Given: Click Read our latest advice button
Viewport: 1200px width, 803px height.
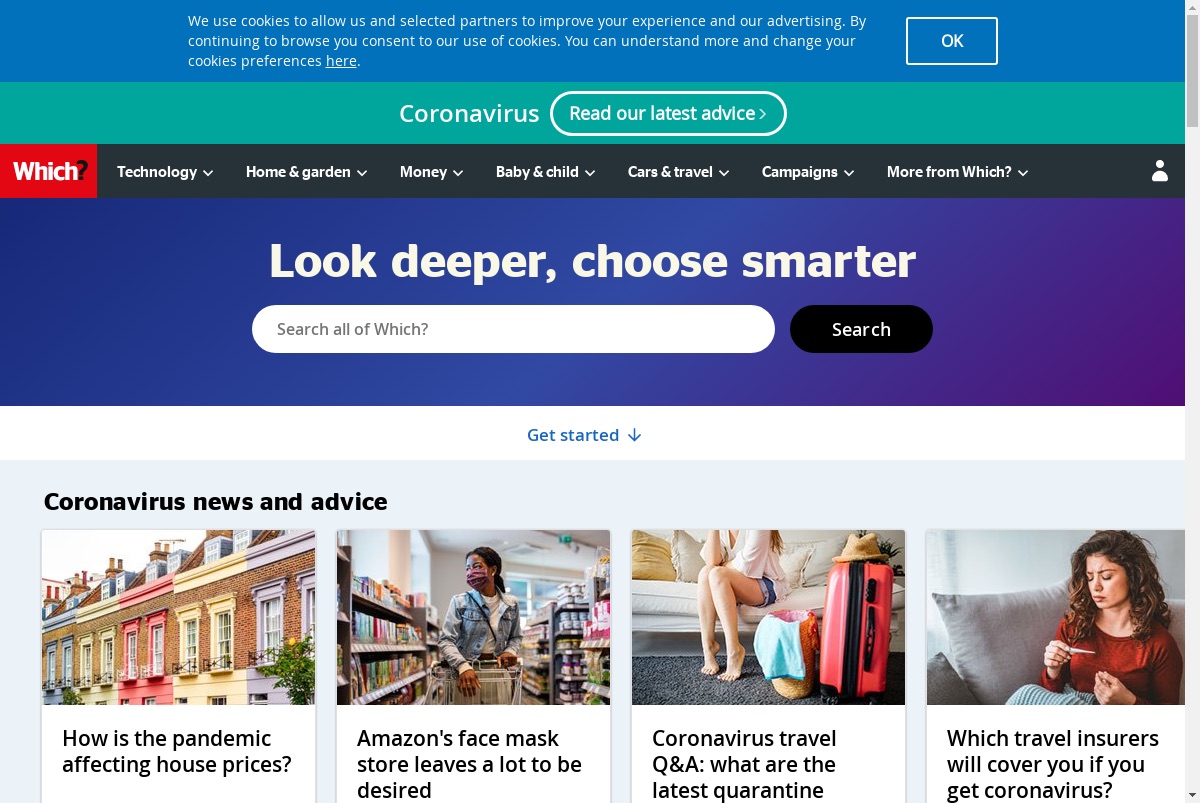Looking at the screenshot, I should (668, 113).
